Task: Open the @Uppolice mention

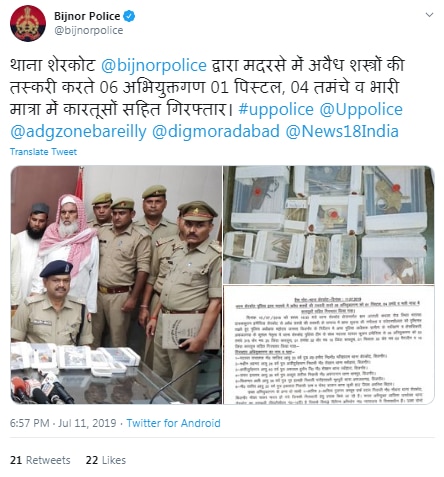Action: point(361,109)
